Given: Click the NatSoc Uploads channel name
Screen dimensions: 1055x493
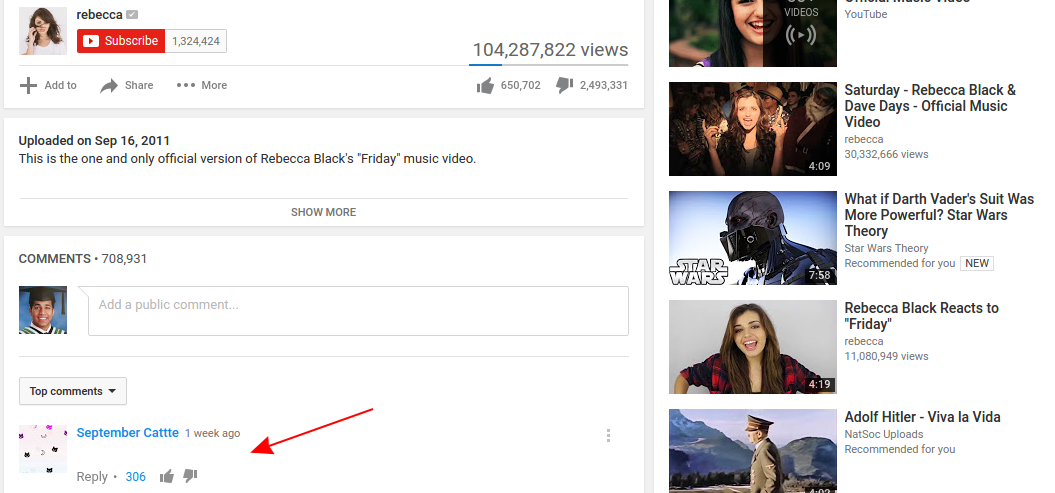Looking at the screenshot, I should coord(883,434).
